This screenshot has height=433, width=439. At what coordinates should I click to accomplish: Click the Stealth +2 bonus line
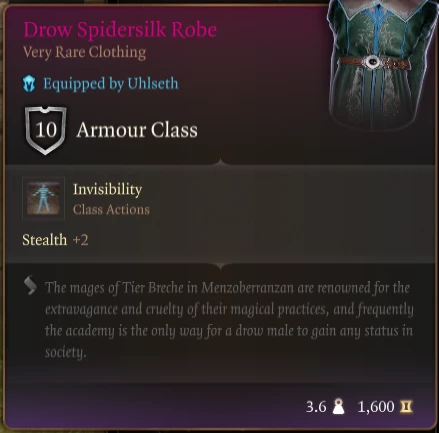pos(55,240)
